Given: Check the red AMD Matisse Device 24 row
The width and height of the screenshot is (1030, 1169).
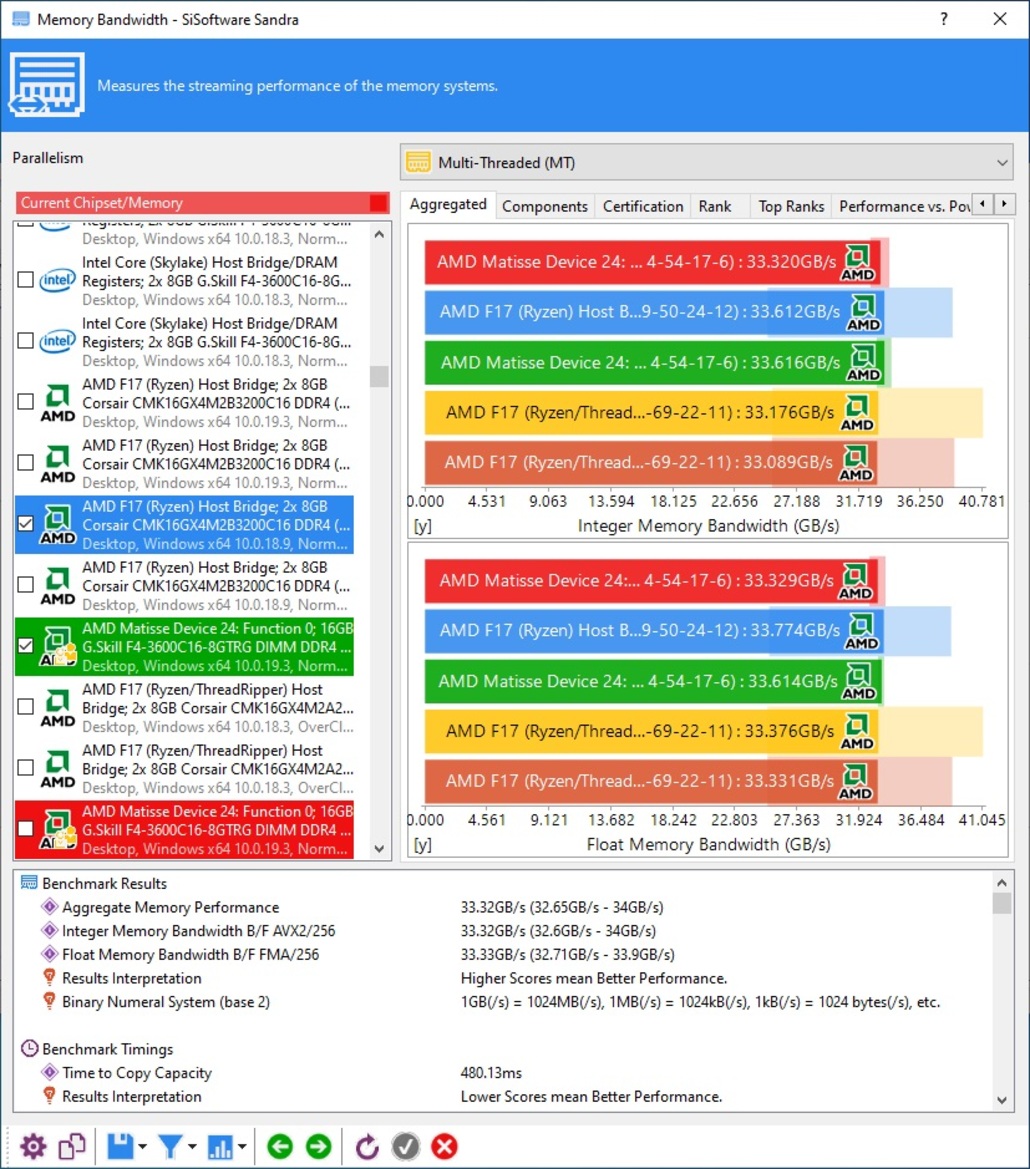Looking at the screenshot, I should pyautogui.click(x=25, y=828).
